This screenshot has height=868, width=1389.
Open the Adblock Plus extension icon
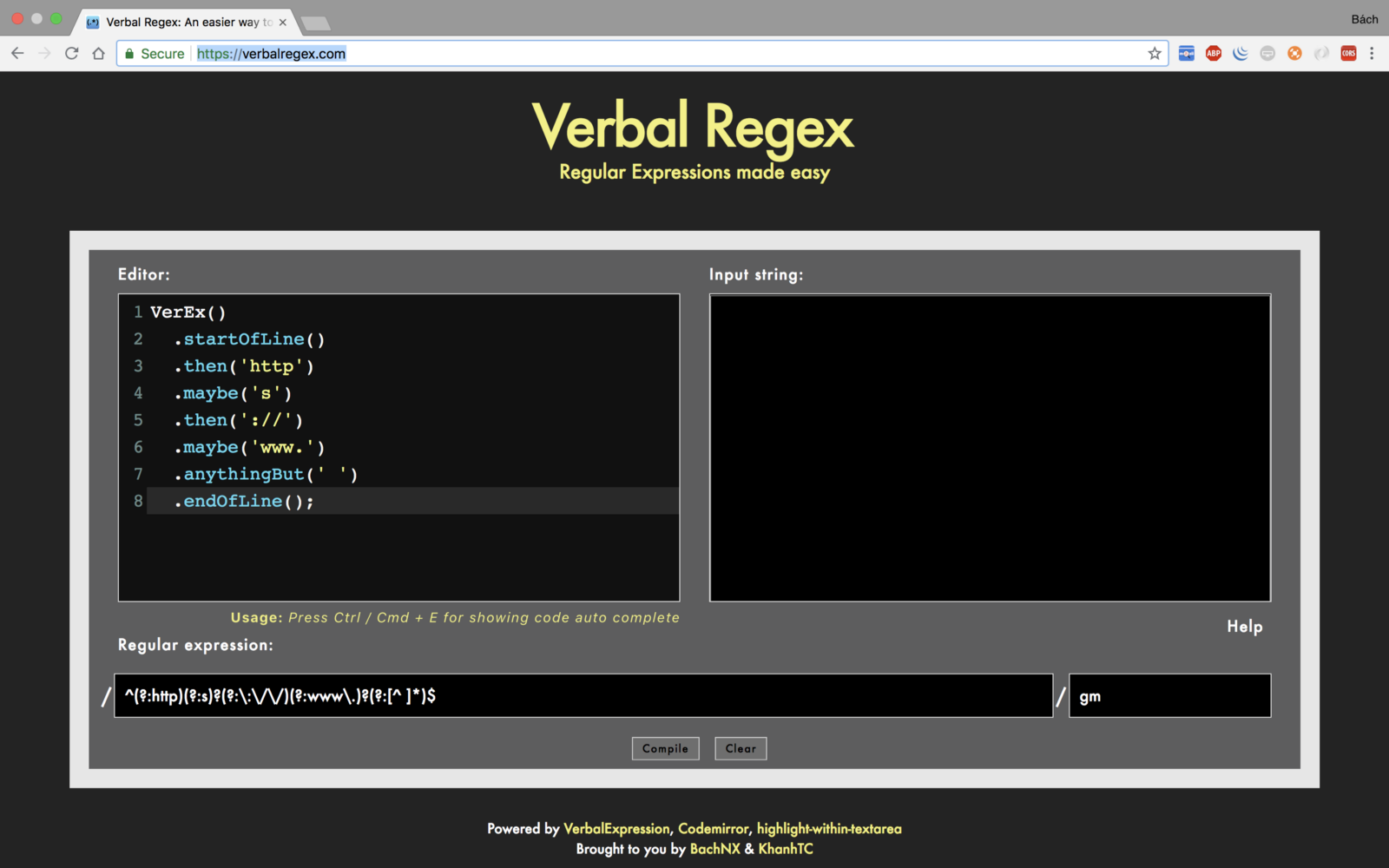1214,53
